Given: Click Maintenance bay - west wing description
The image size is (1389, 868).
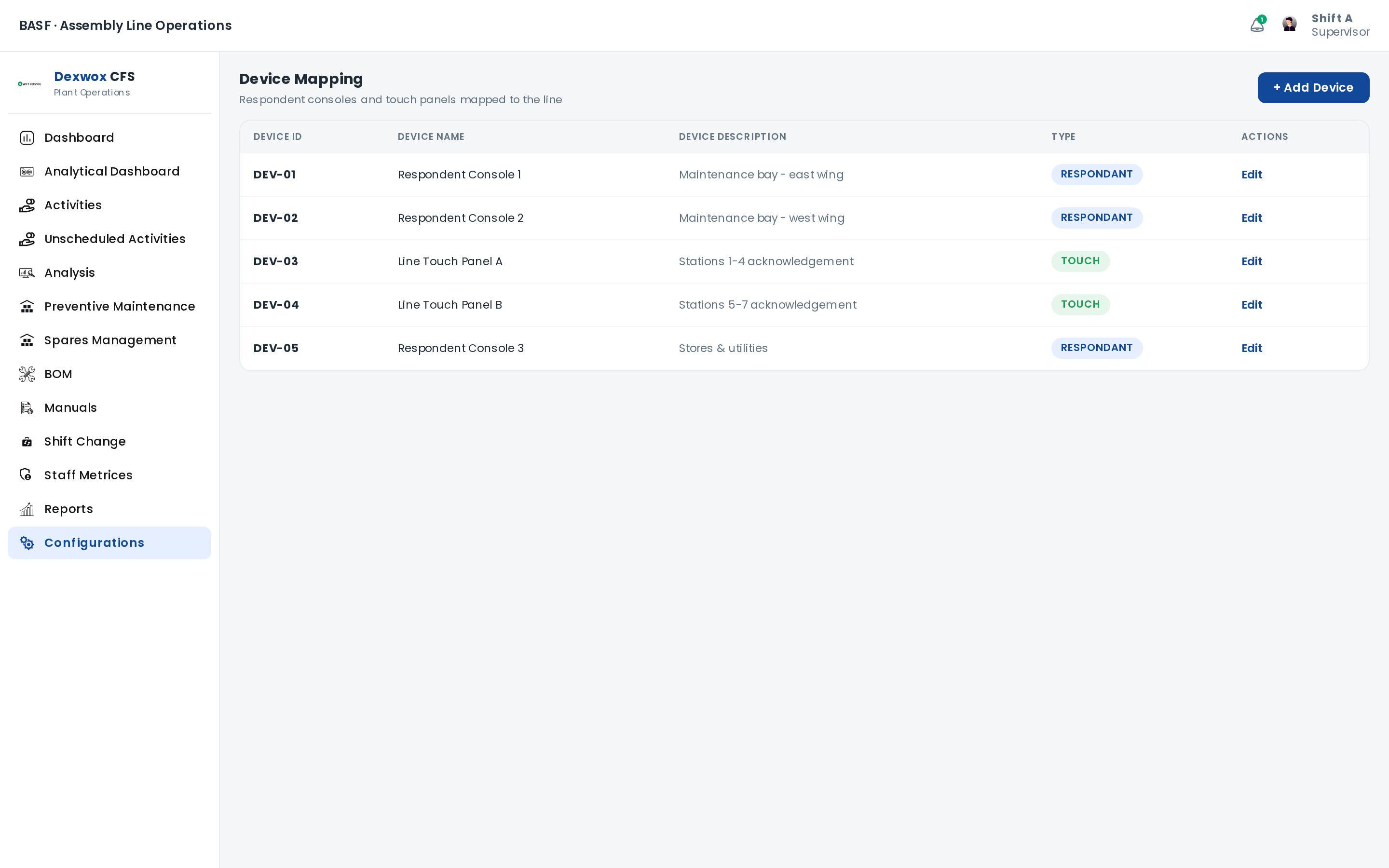Looking at the screenshot, I should pyautogui.click(x=762, y=218).
